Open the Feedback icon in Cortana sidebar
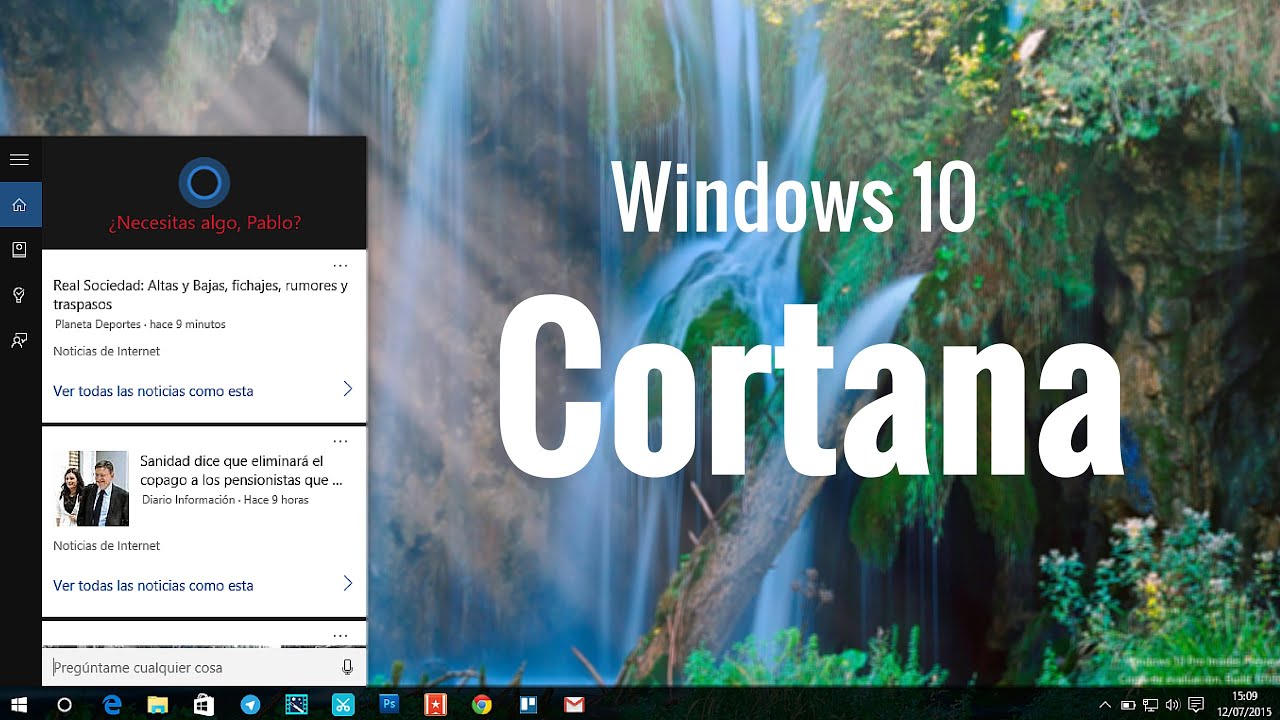The height and width of the screenshot is (720, 1280). click(19, 340)
